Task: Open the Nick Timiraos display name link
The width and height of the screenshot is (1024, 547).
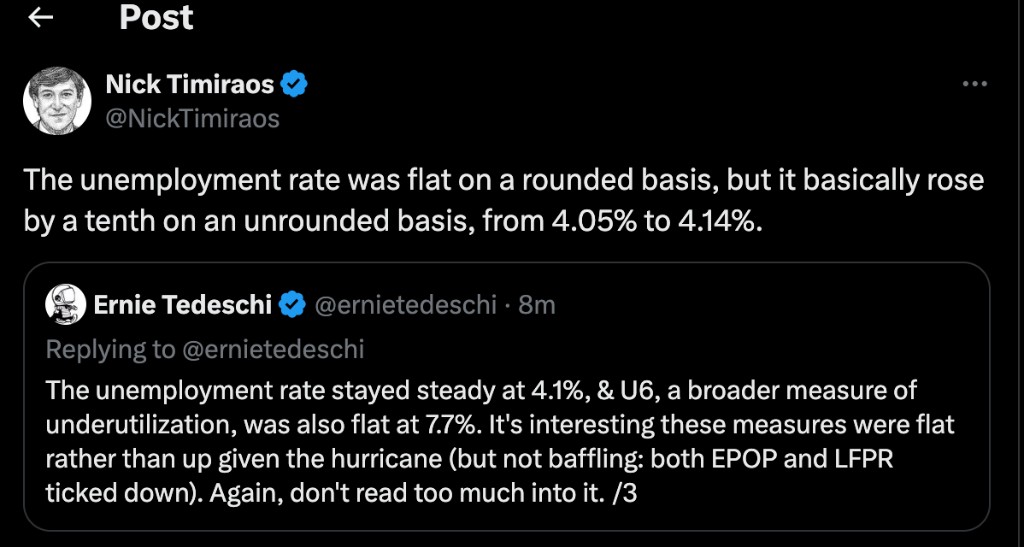Action: (x=189, y=84)
